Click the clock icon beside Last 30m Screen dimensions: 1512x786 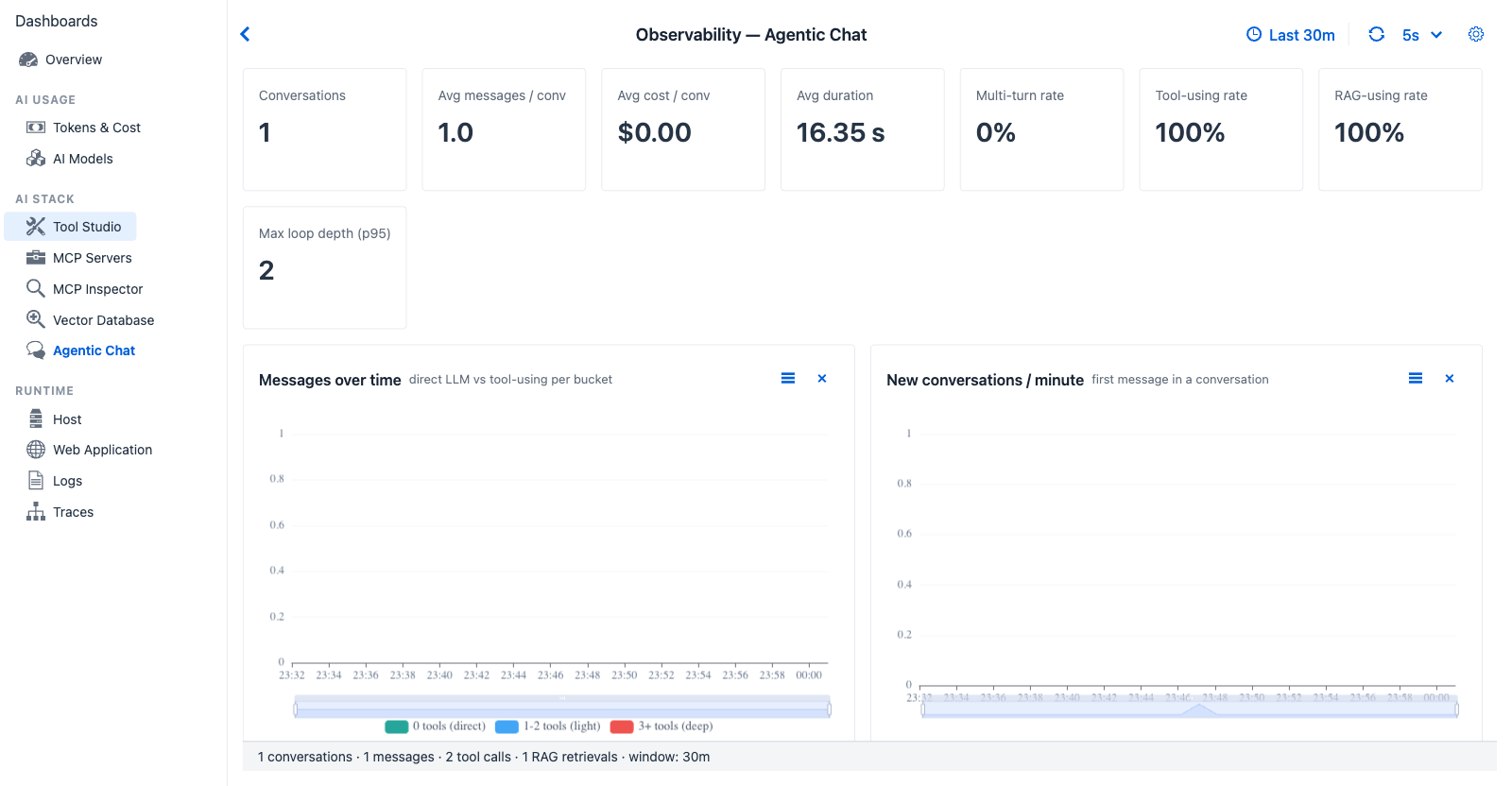tap(1254, 34)
